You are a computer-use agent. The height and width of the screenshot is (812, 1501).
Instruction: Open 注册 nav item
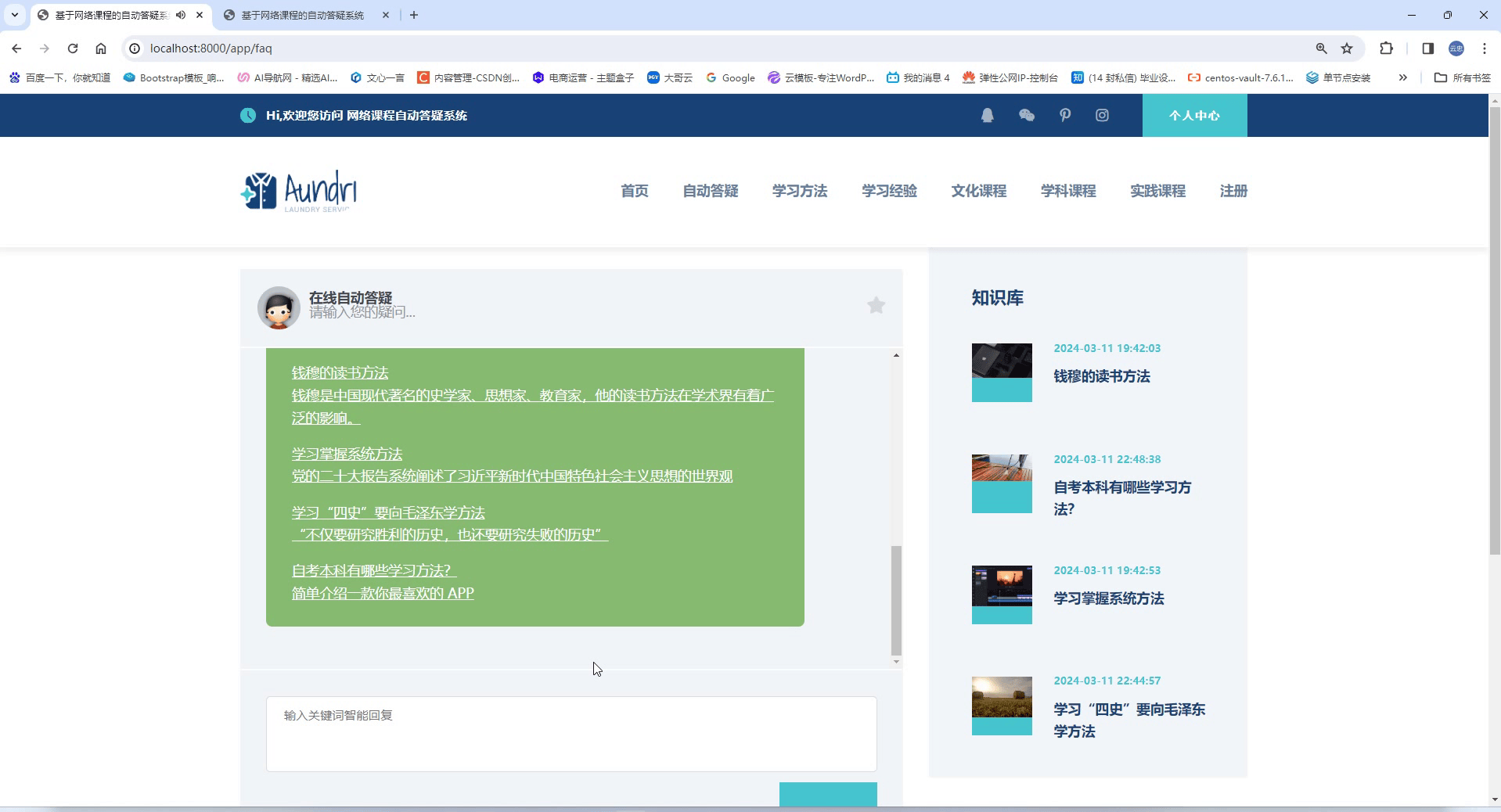click(x=1233, y=191)
